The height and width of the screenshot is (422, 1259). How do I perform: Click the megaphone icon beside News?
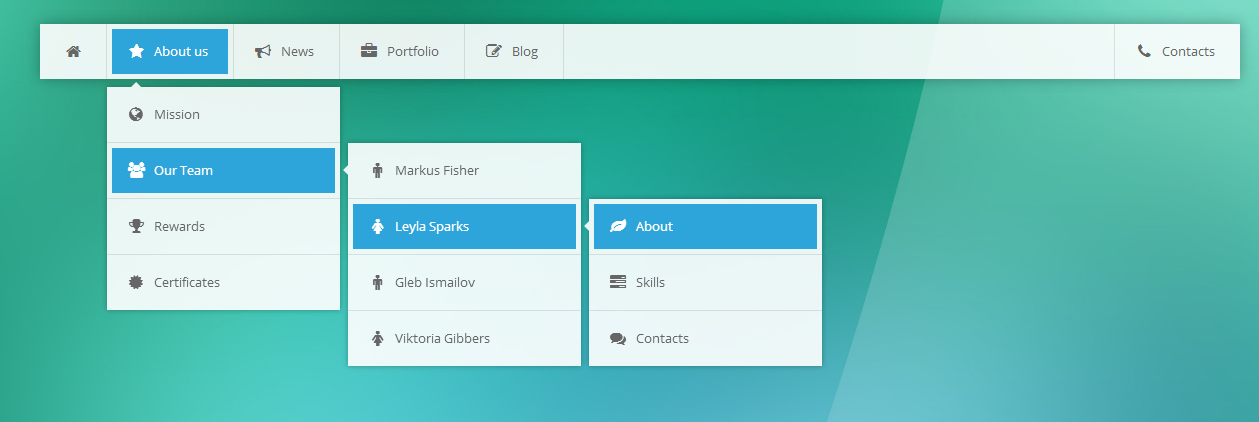pyautogui.click(x=263, y=52)
